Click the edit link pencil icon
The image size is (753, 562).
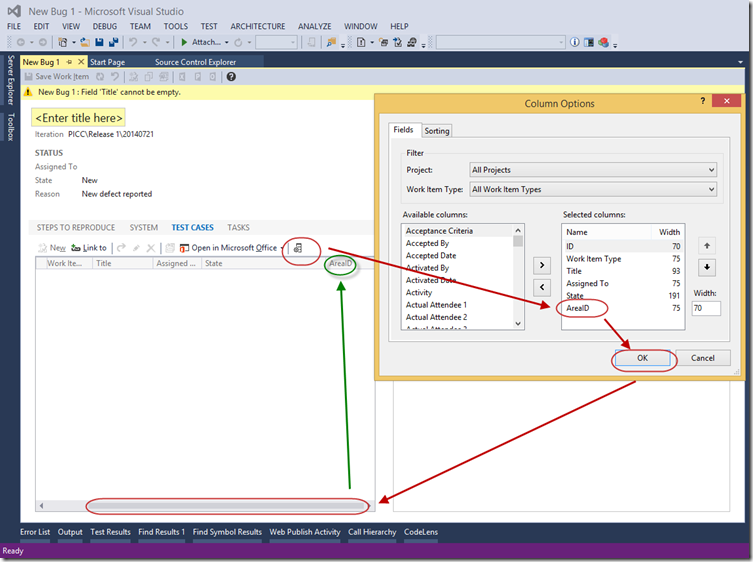click(x=136, y=248)
